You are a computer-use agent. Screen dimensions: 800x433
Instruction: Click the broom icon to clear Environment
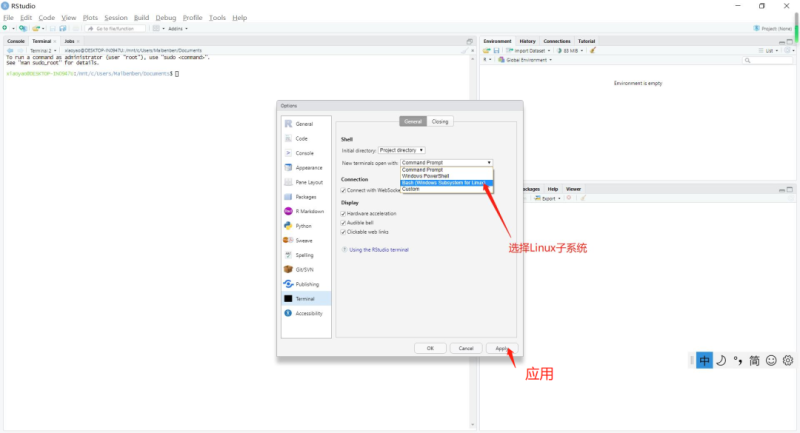click(x=593, y=50)
